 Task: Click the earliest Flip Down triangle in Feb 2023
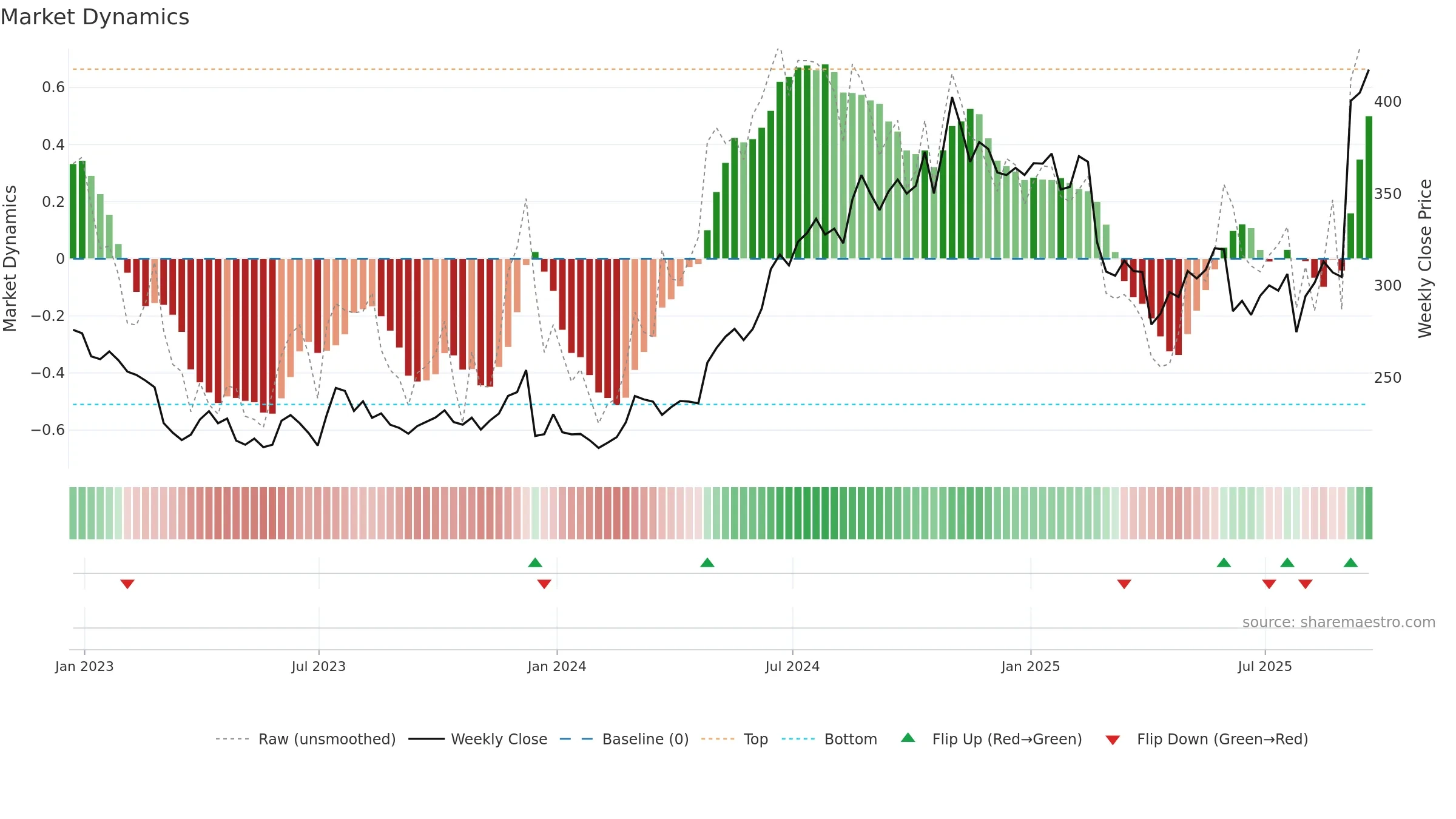pyautogui.click(x=127, y=584)
